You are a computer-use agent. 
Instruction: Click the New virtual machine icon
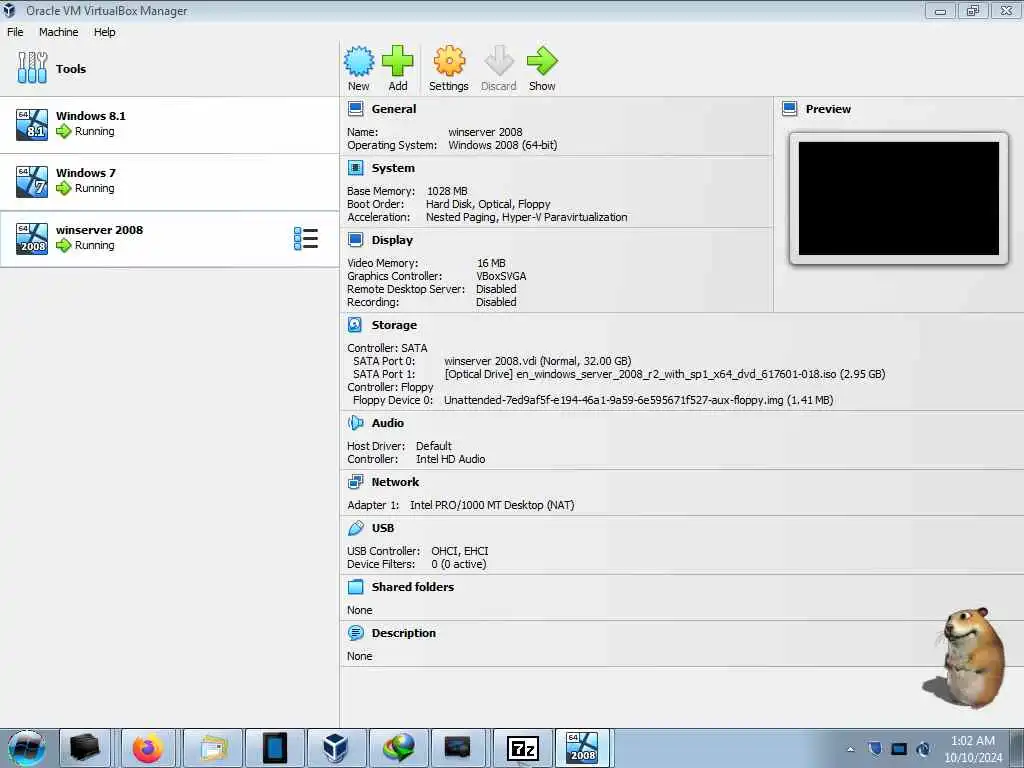tap(359, 61)
